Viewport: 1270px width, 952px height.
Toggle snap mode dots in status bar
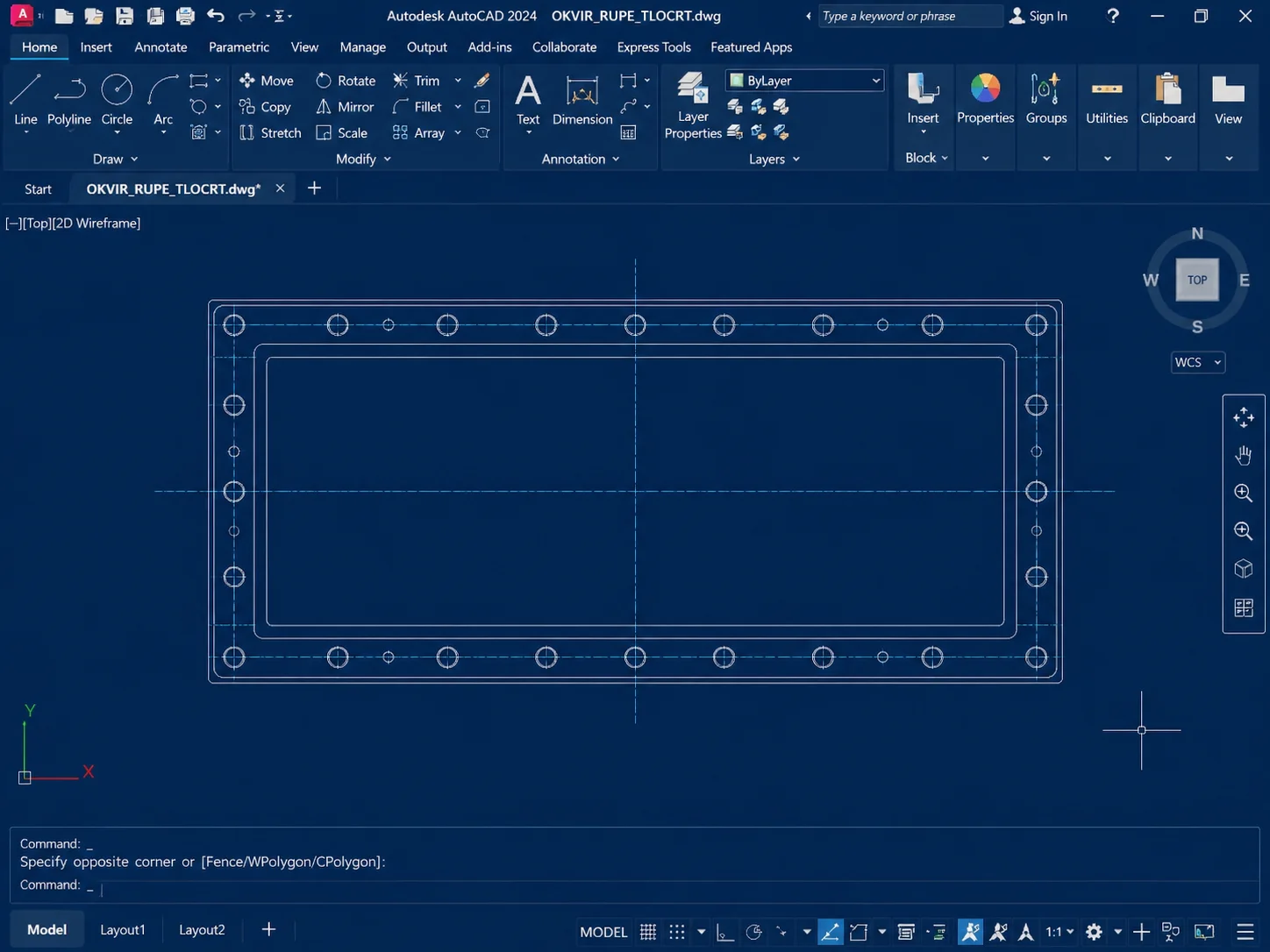point(677,931)
